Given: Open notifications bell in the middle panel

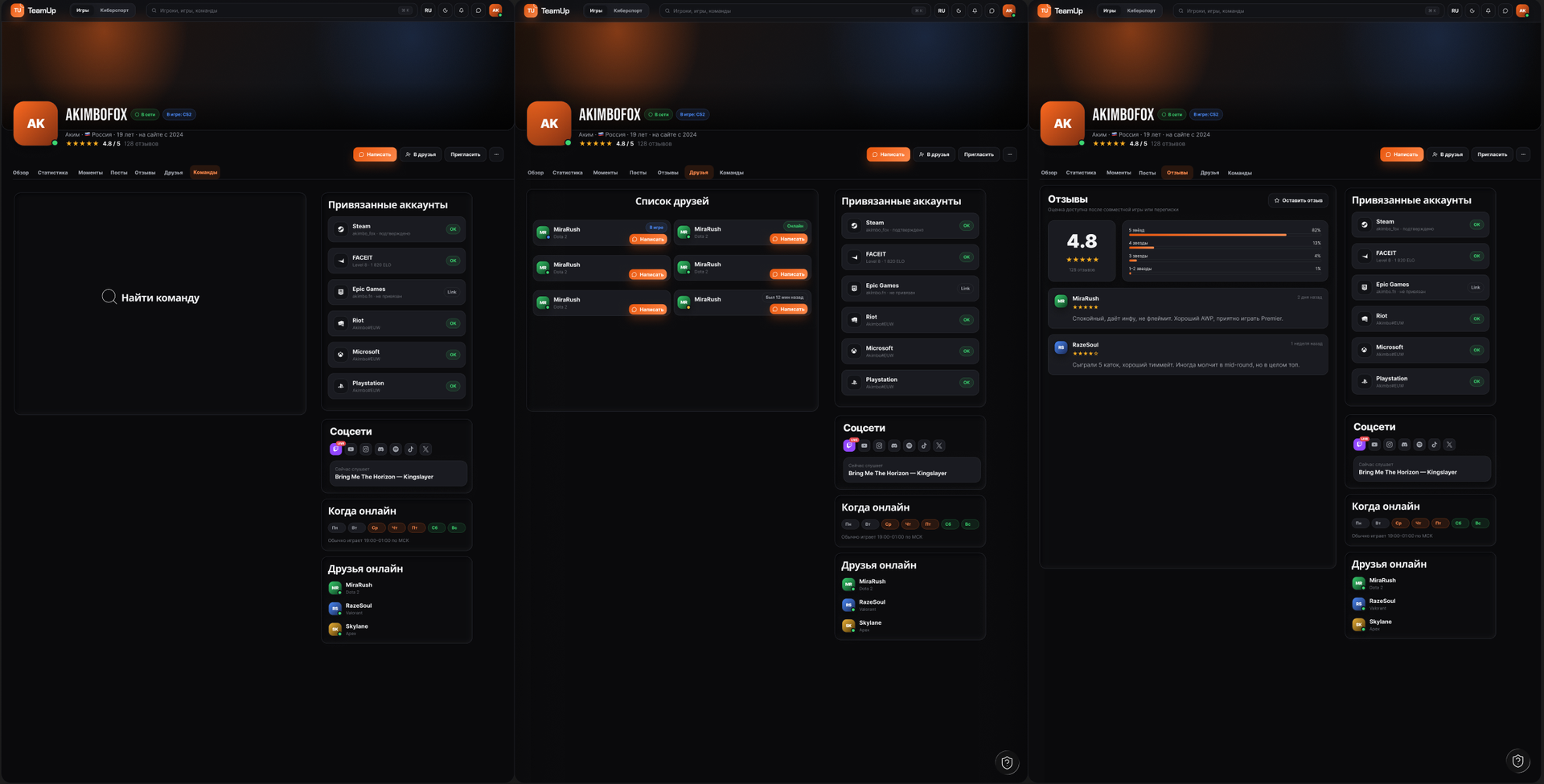Looking at the screenshot, I should [x=975, y=10].
